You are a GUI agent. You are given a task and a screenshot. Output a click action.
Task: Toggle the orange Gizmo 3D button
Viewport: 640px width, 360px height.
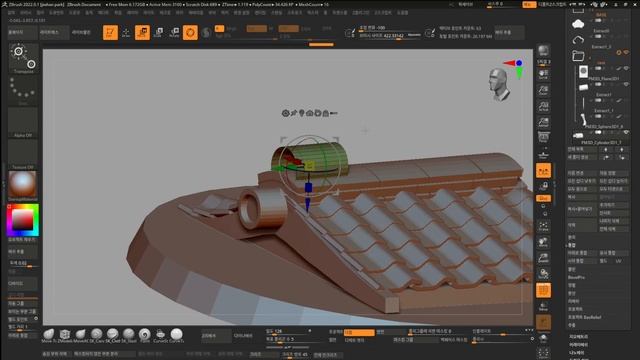point(190,32)
